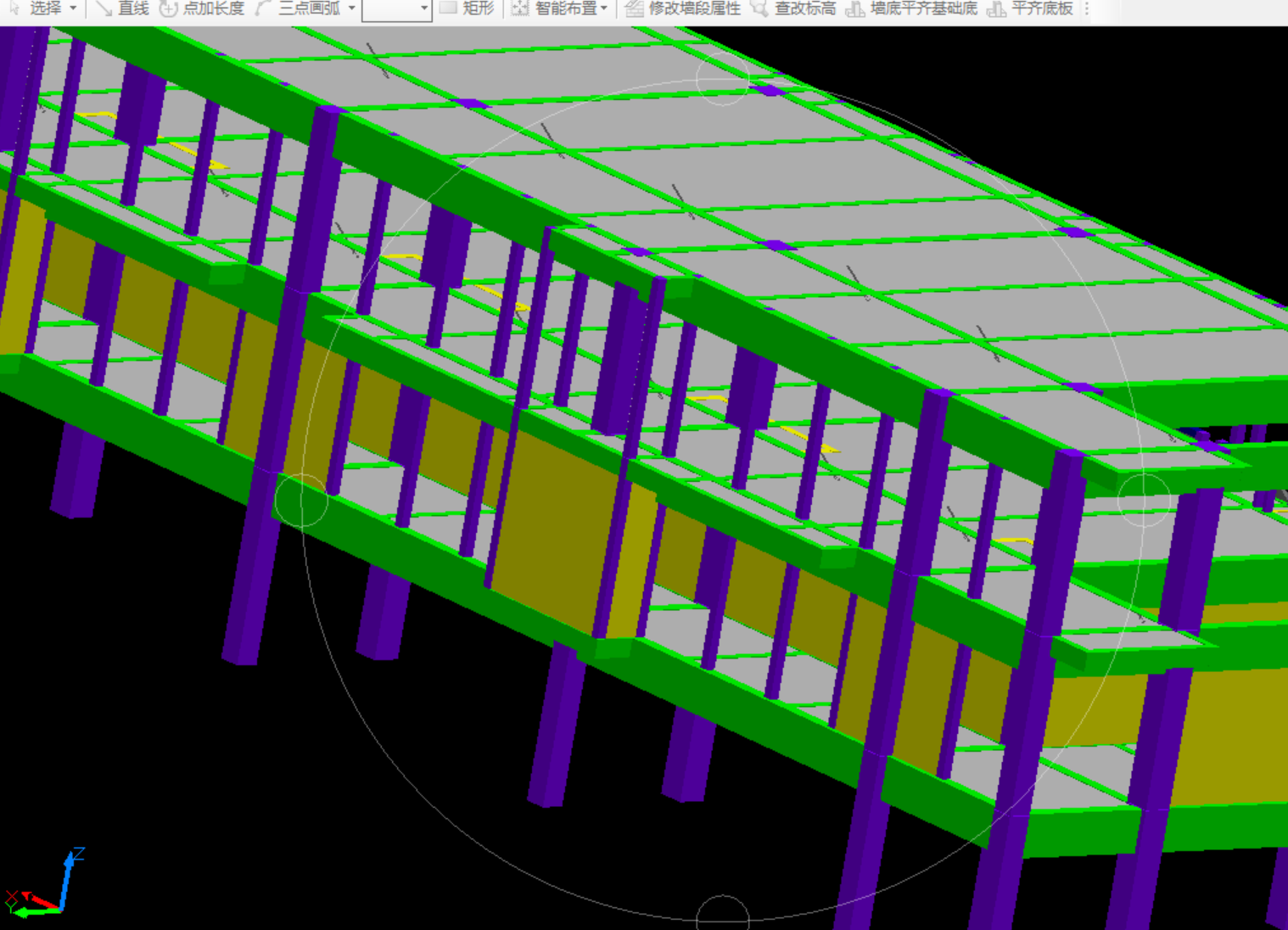The width and height of the screenshot is (1288, 930).
Task: Click the 平齐底板 tool
Action: coord(1031,8)
